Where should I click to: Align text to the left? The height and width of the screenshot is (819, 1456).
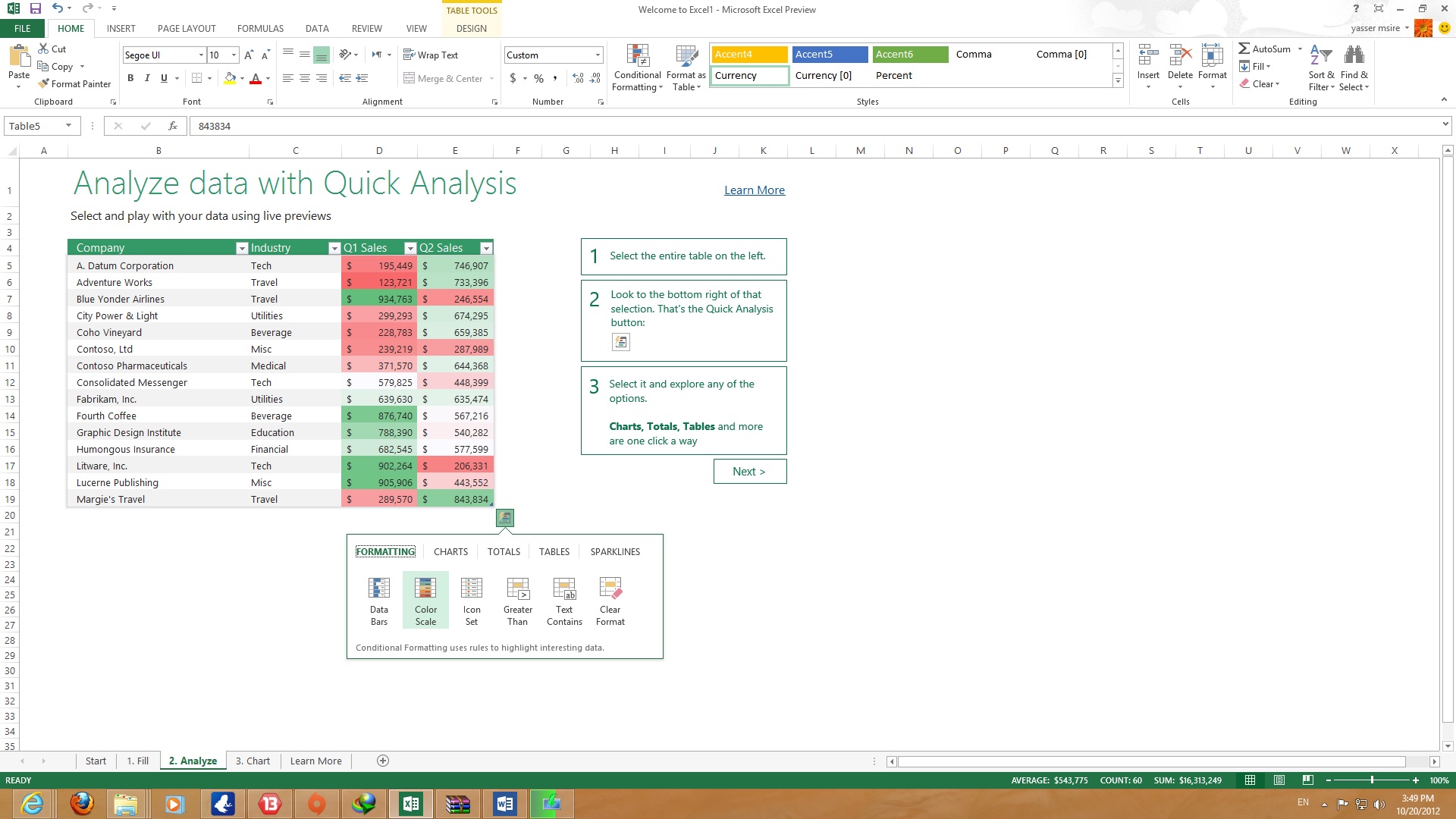click(287, 78)
